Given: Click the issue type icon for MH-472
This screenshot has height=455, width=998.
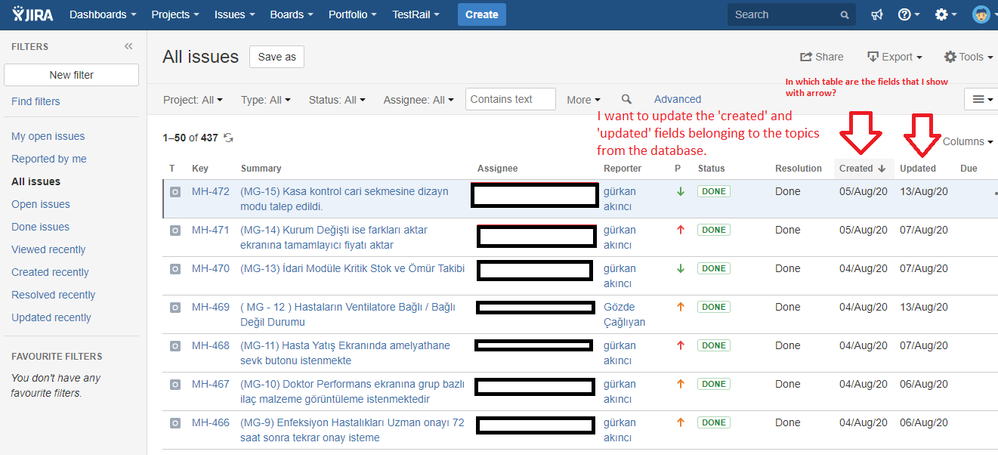Looking at the screenshot, I should click(175, 192).
